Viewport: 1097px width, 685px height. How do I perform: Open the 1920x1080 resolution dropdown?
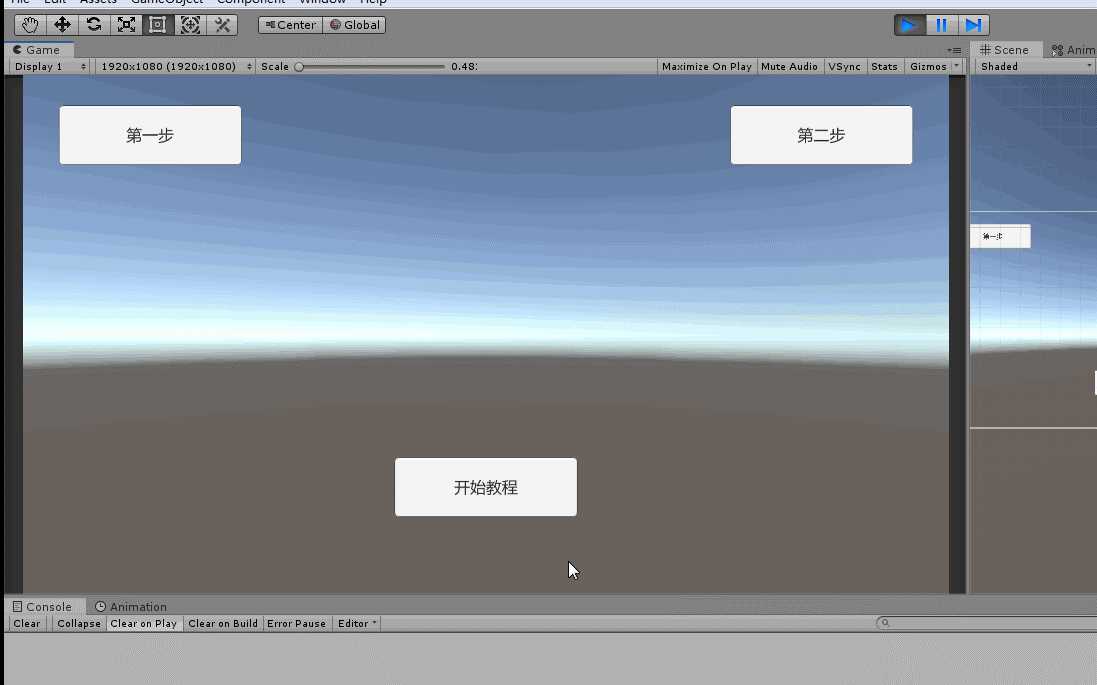[x=176, y=66]
